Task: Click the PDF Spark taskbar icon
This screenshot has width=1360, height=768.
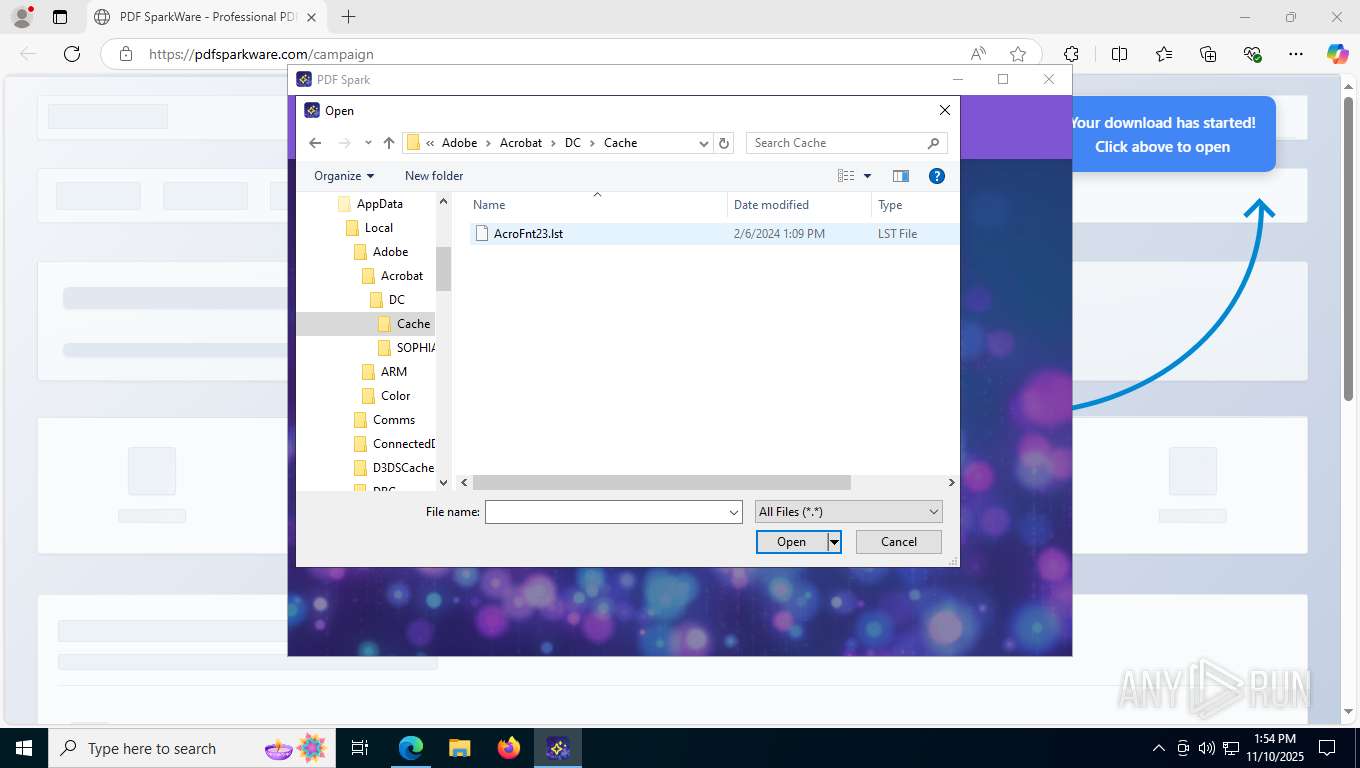Action: coord(558,748)
